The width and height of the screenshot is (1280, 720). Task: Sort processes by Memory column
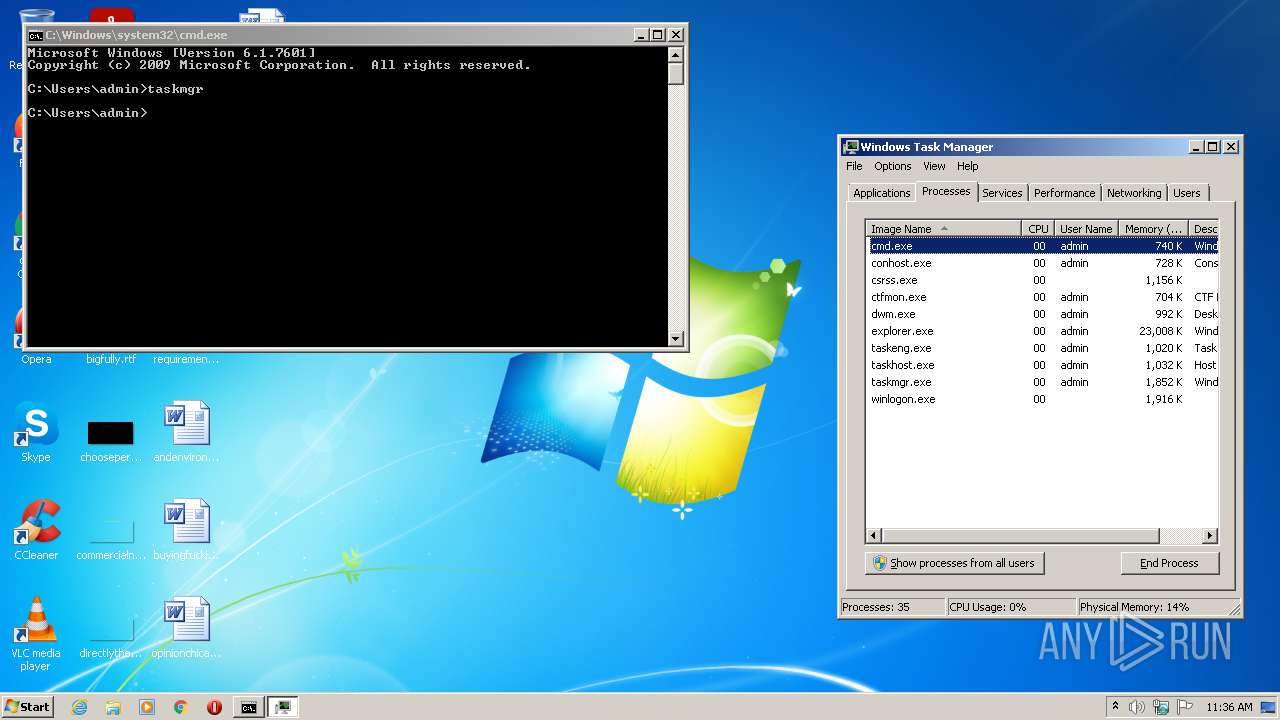point(1153,229)
